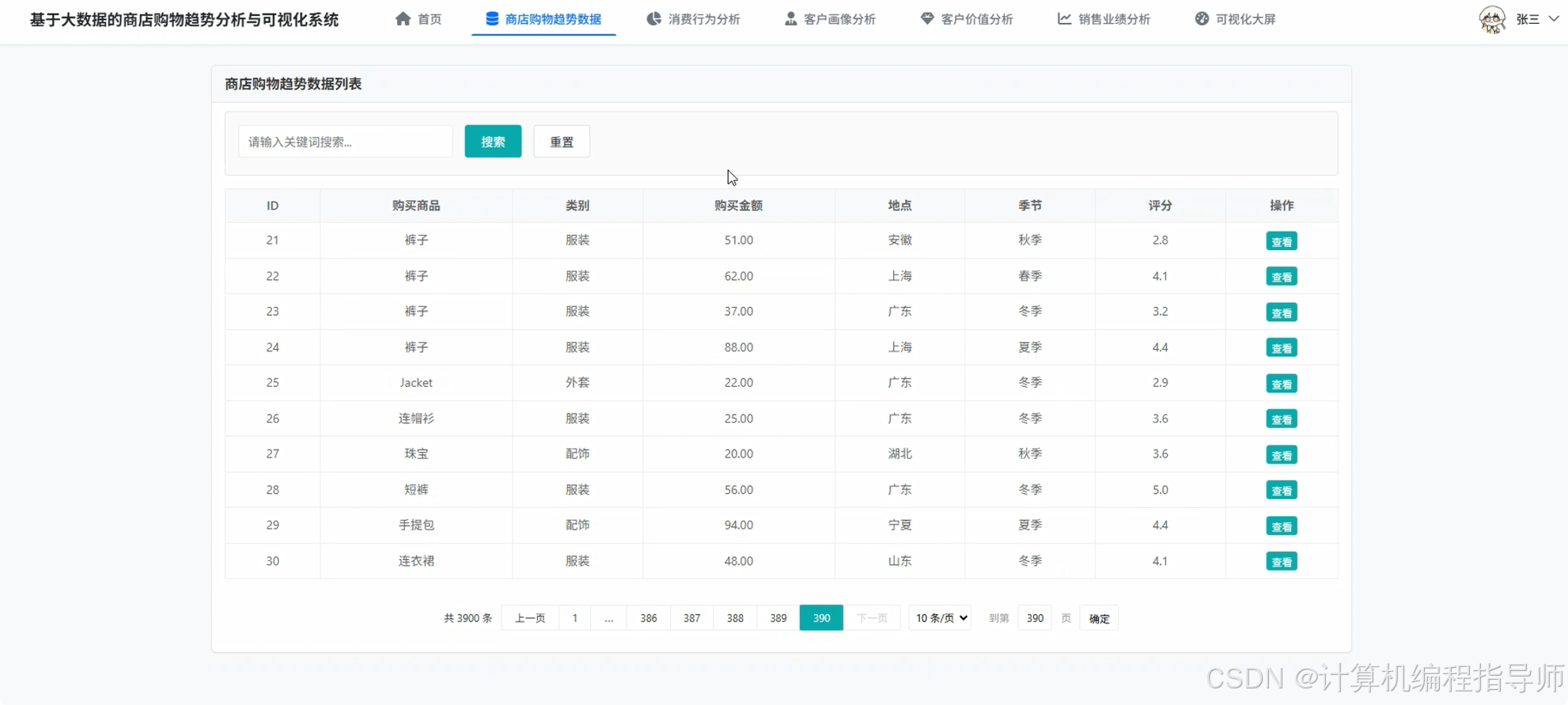The image size is (1568, 705).
Task: Click the database icon beside 商店购物趋势数据
Action: tap(492, 18)
